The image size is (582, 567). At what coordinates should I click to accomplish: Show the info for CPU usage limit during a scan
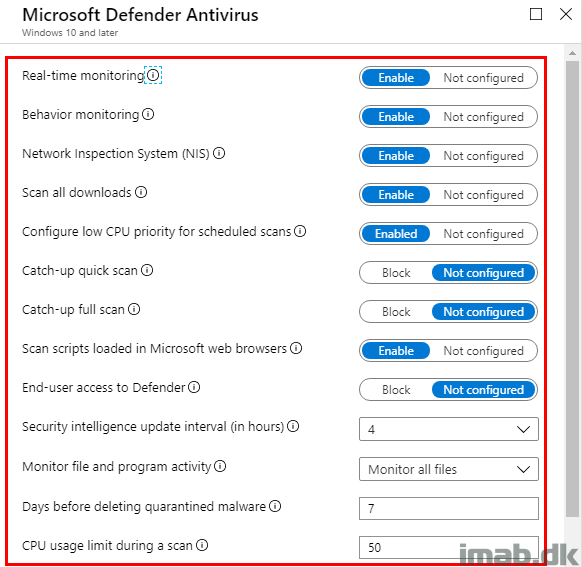[202, 545]
